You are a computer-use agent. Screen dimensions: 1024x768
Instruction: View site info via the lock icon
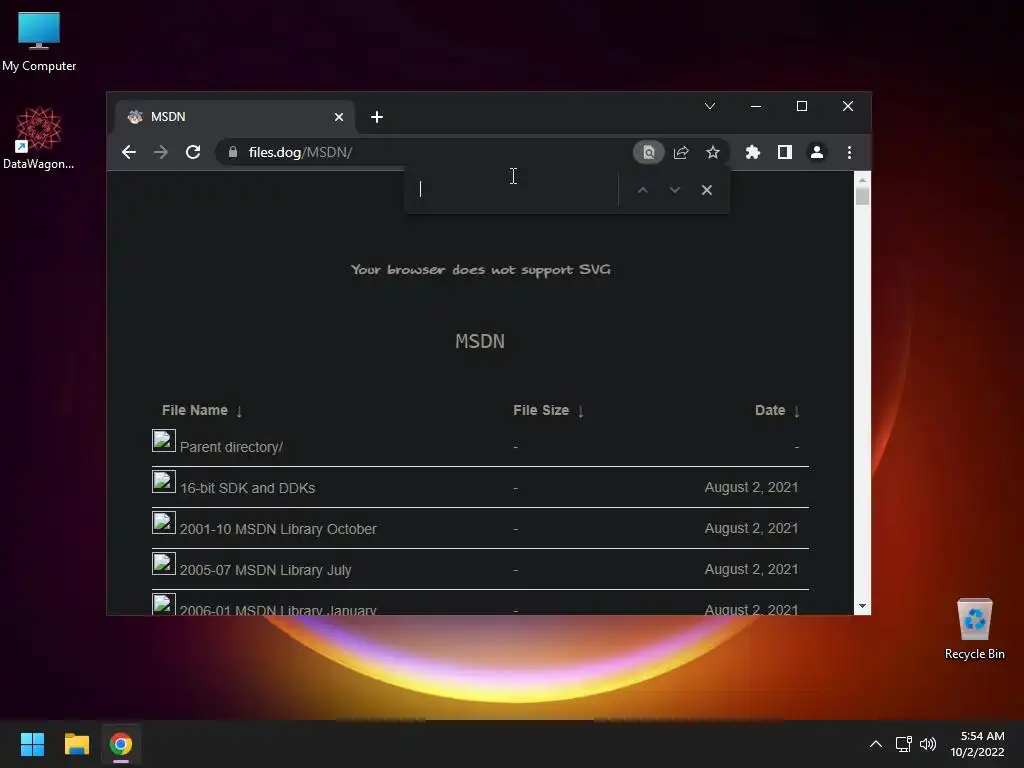(x=232, y=152)
